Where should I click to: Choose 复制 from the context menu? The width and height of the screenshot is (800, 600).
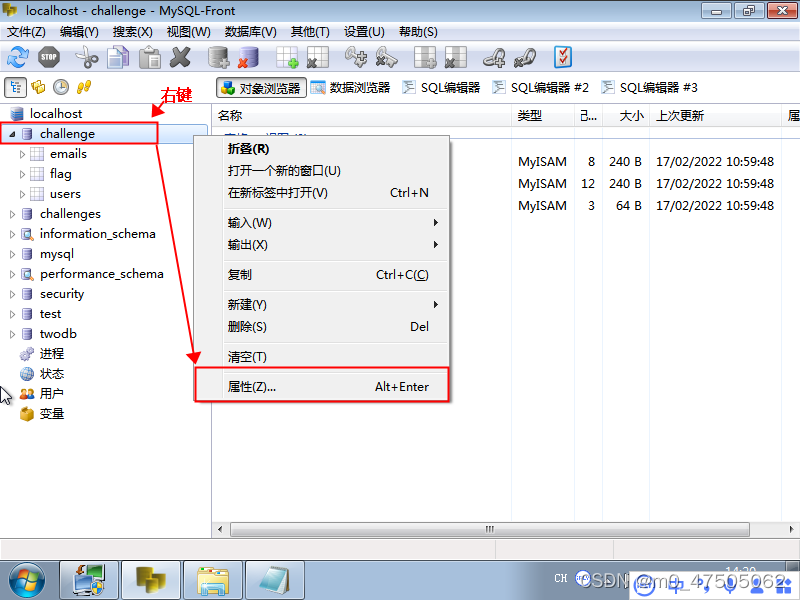pos(322,275)
